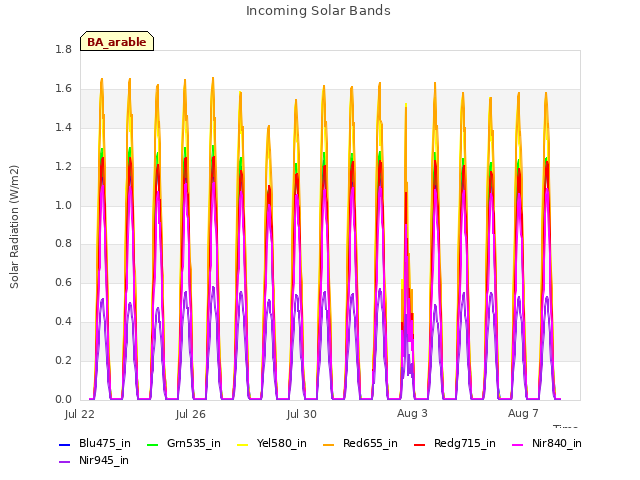Toggle Yel580_in legend entry
The height and width of the screenshot is (480, 640).
point(272,444)
